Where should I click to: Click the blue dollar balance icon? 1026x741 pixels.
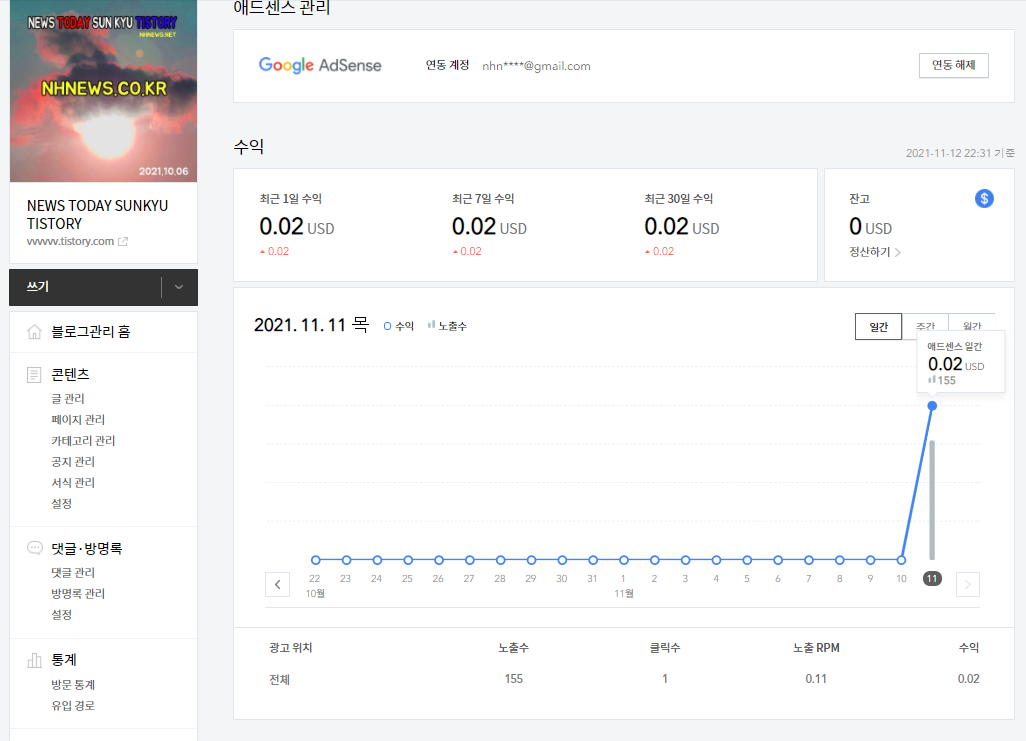tap(983, 198)
